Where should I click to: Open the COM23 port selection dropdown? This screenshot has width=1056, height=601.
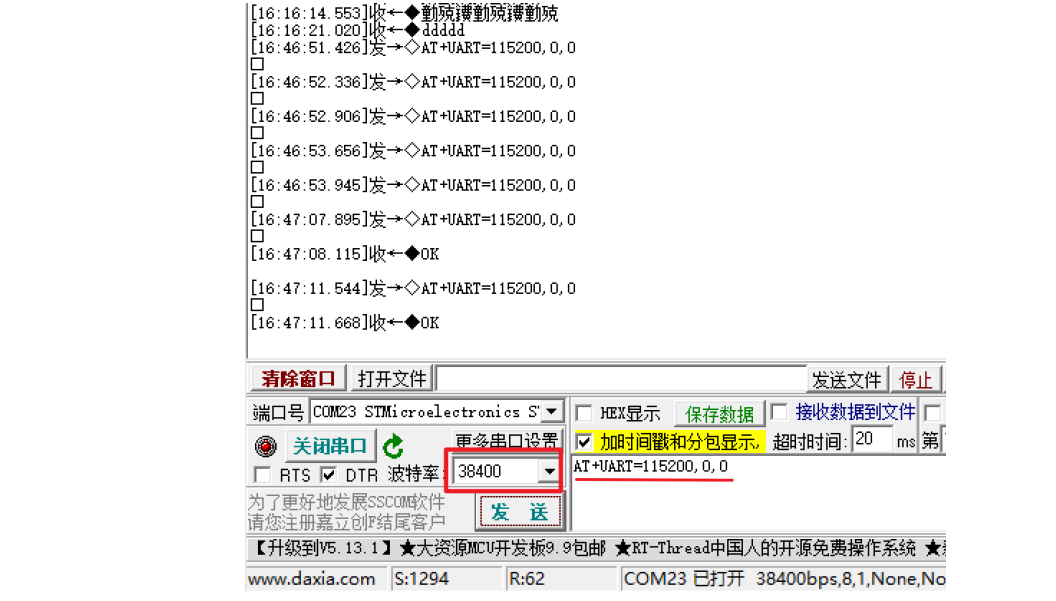553,412
